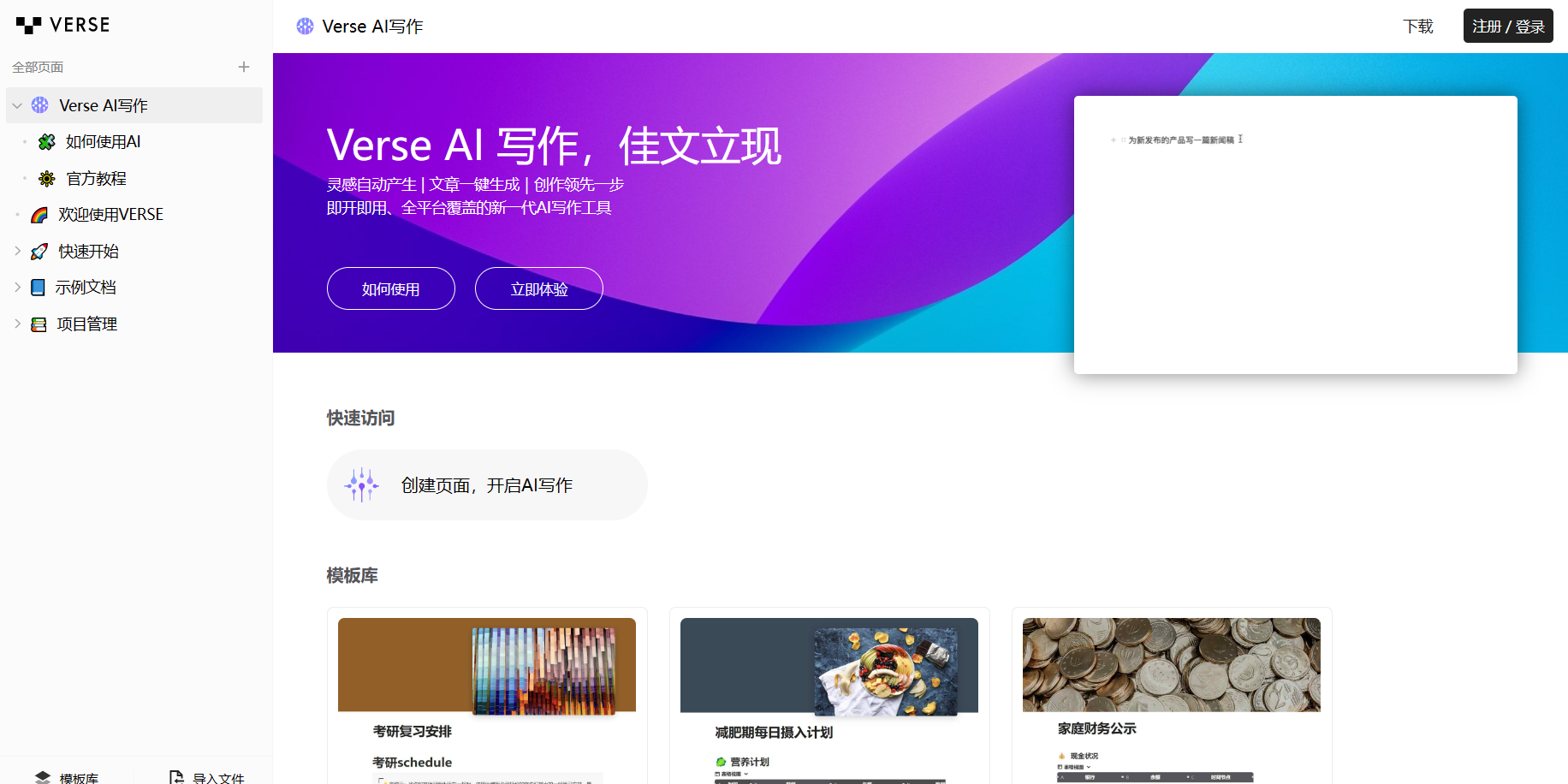Image resolution: width=1568 pixels, height=784 pixels.
Task: Click the 下载 link in header
Action: [x=1417, y=27]
